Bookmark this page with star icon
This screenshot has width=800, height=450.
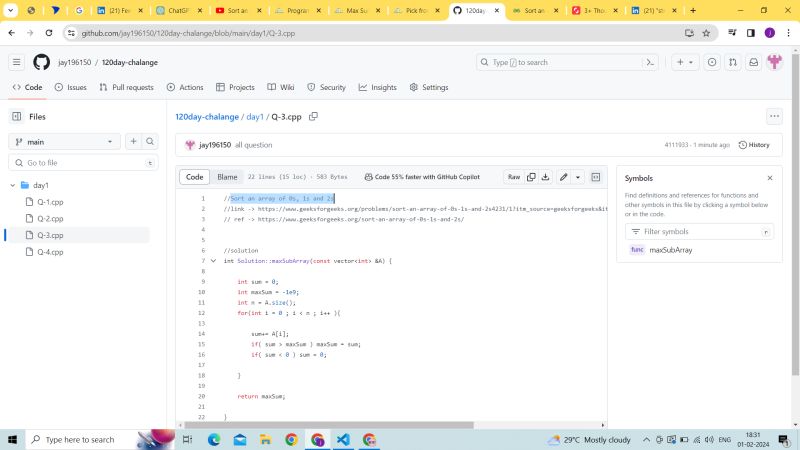tap(706, 33)
